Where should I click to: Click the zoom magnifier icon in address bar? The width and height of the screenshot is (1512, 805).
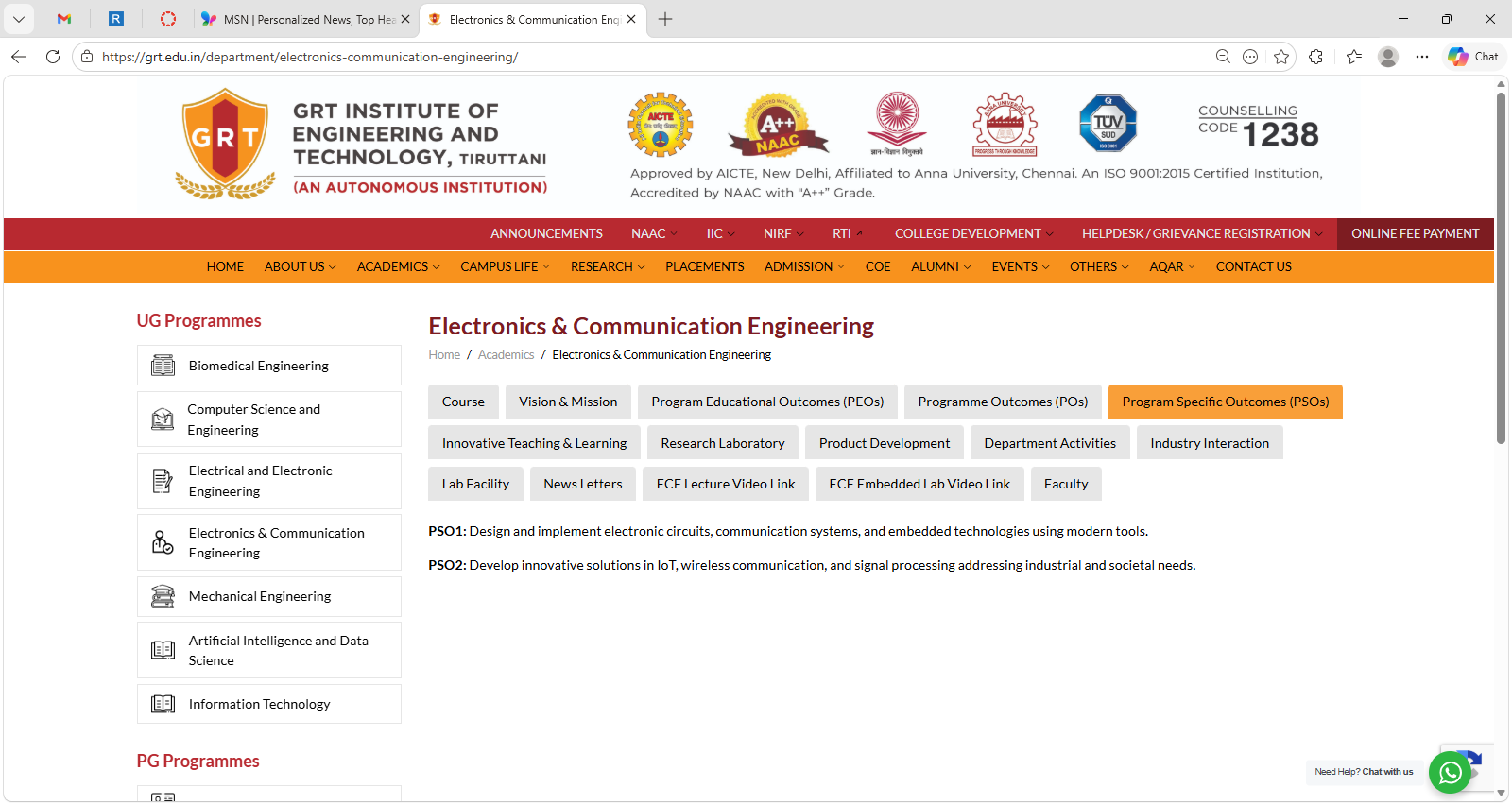coord(1223,57)
